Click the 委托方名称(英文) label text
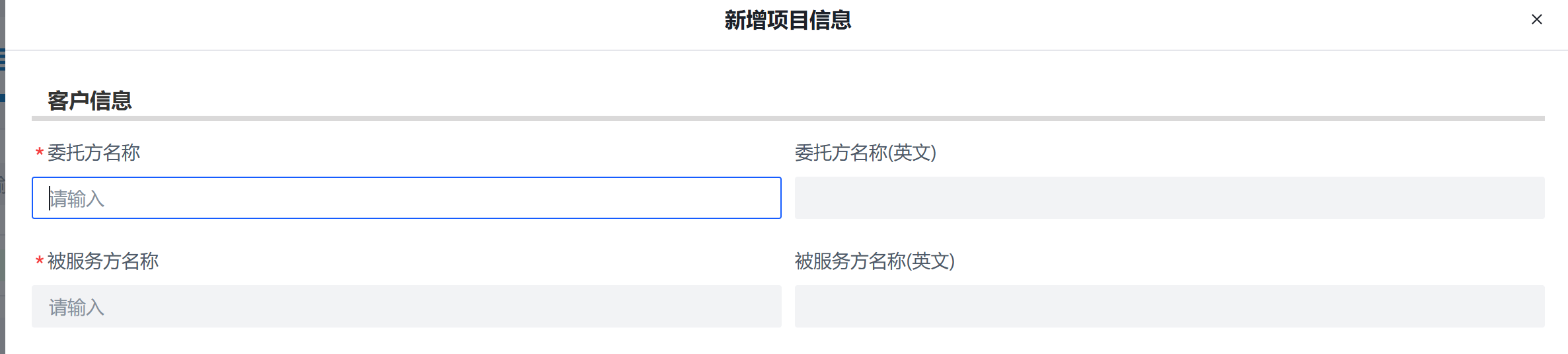Screen dimensions: 1568x354 (865, 153)
